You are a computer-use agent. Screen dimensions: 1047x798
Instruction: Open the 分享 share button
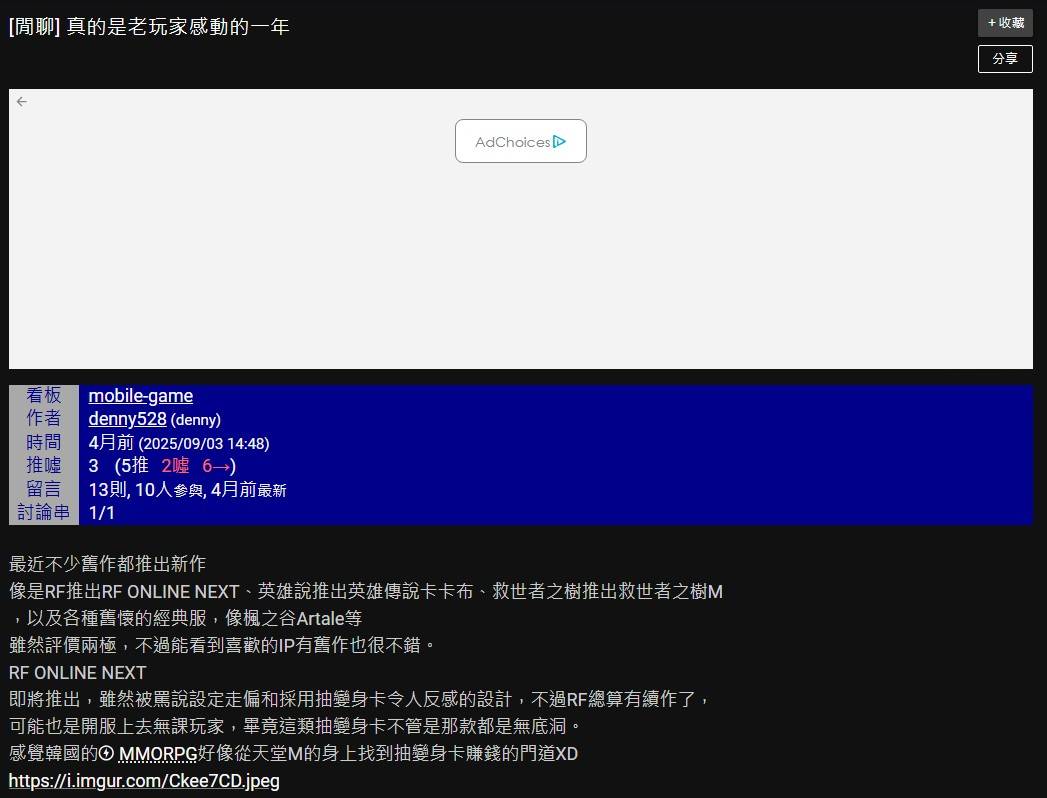point(1005,59)
